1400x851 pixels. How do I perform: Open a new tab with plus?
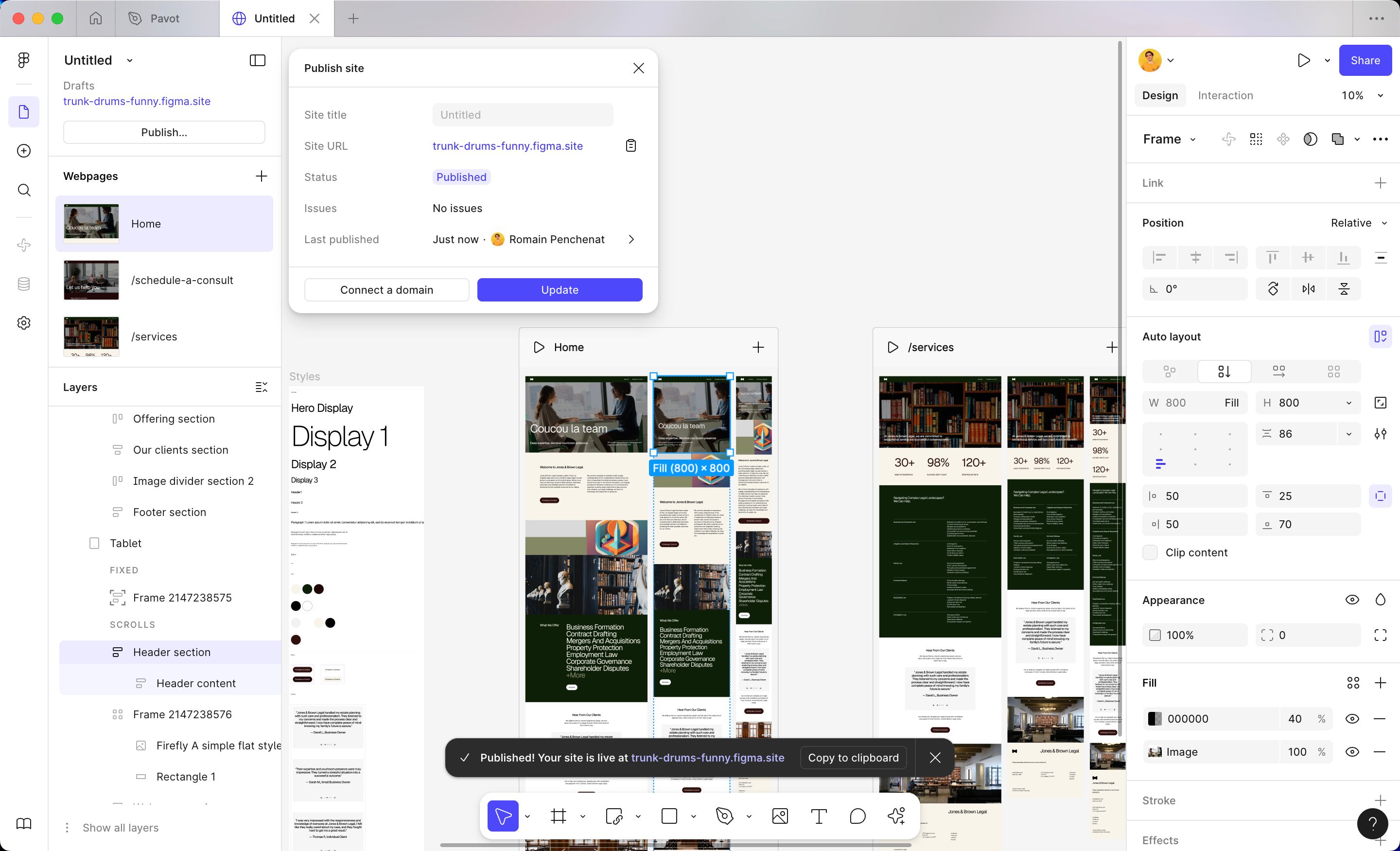pyautogui.click(x=353, y=18)
